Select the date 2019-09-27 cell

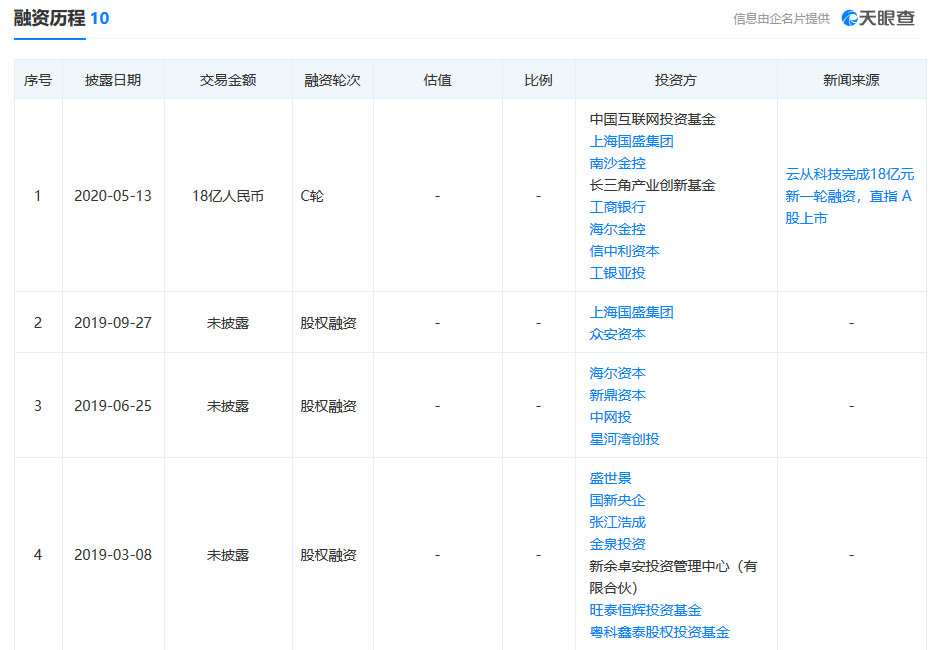click(x=113, y=323)
